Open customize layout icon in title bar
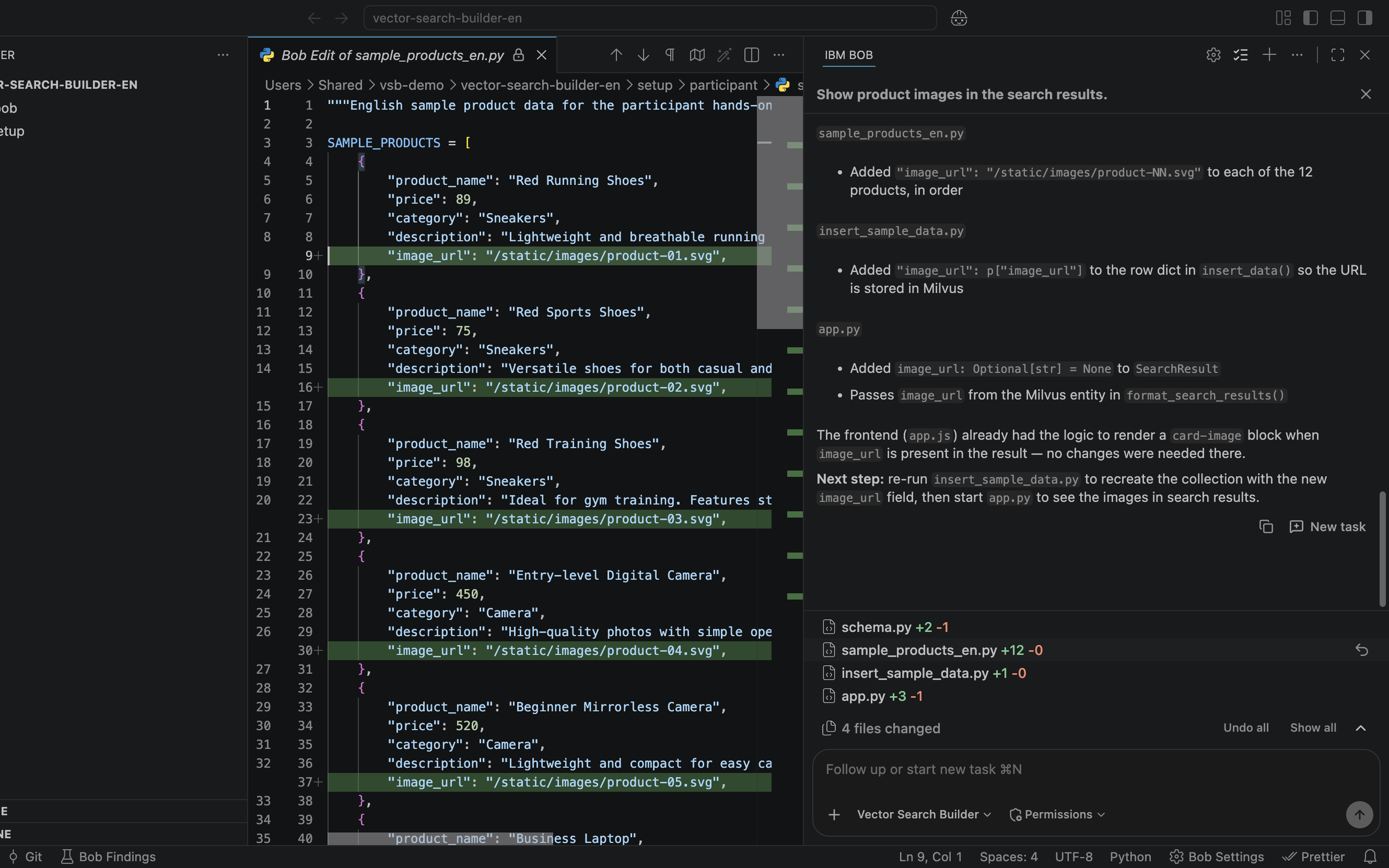 click(1283, 18)
